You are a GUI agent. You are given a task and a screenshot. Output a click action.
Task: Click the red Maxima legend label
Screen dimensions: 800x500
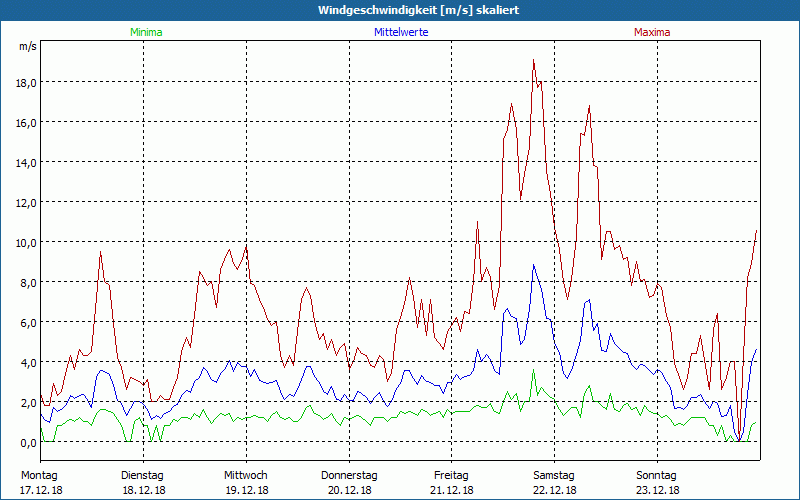tap(652, 32)
